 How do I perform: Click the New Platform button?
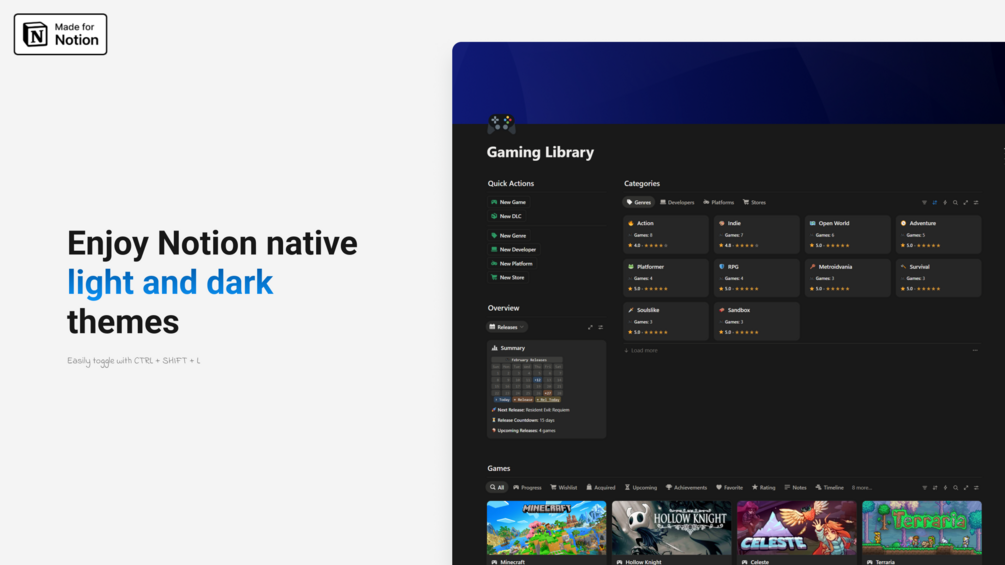pyautogui.click(x=511, y=264)
